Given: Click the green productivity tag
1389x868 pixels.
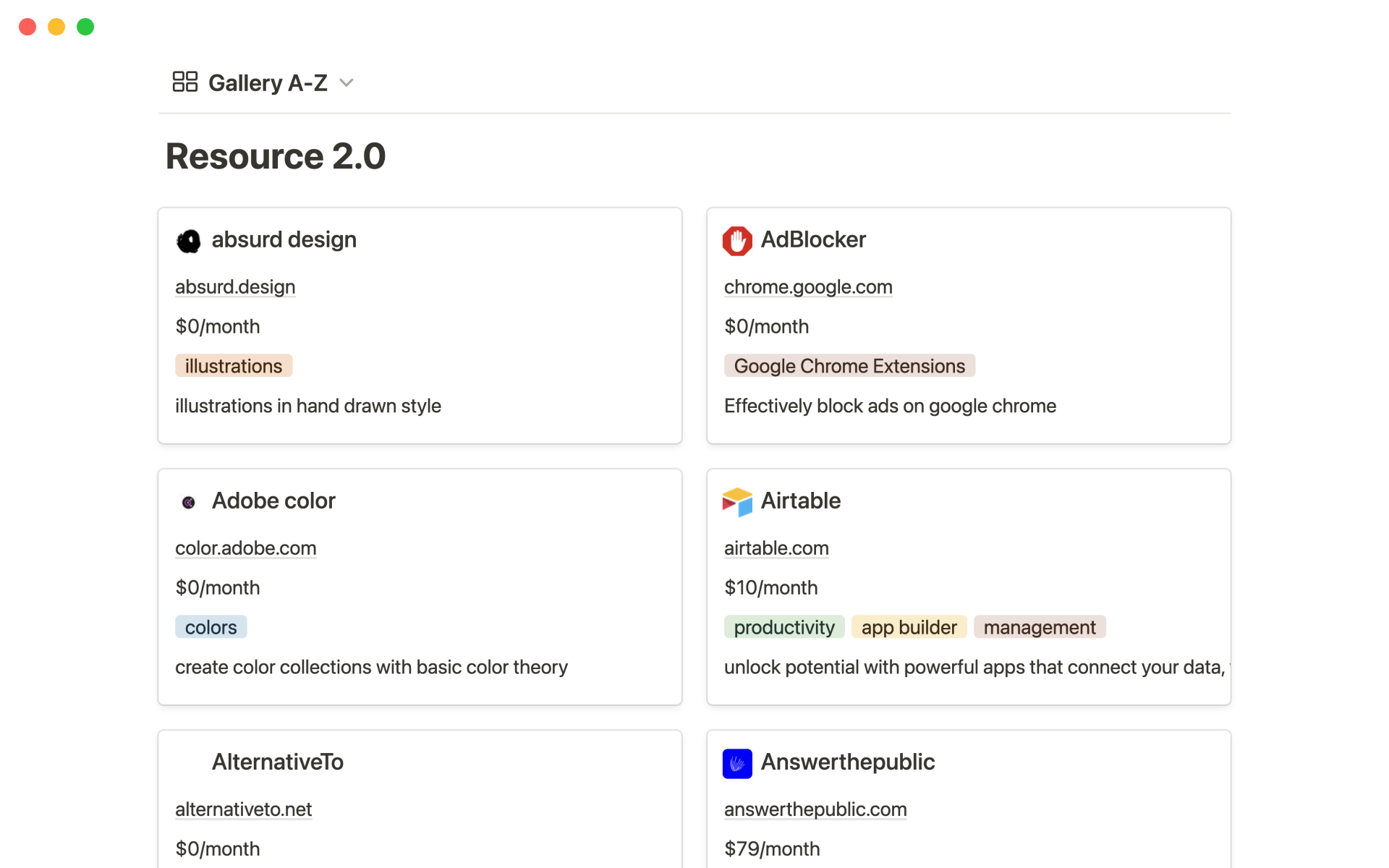Looking at the screenshot, I should tap(783, 627).
